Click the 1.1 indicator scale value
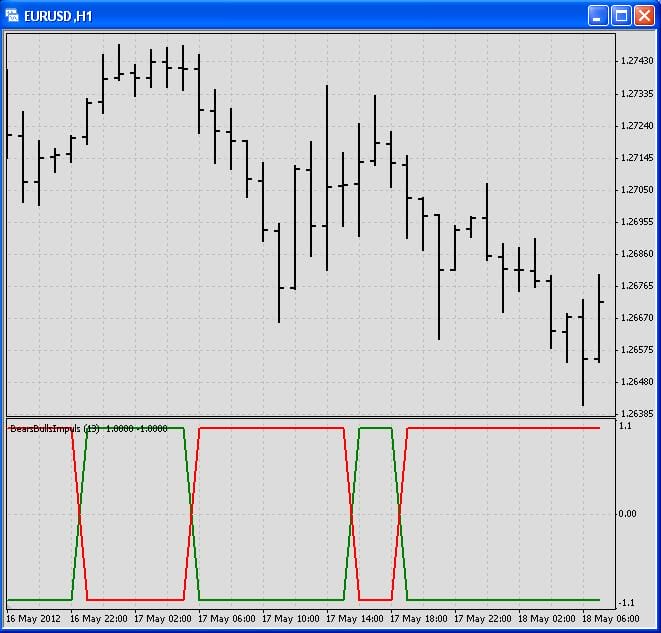 pos(627,426)
